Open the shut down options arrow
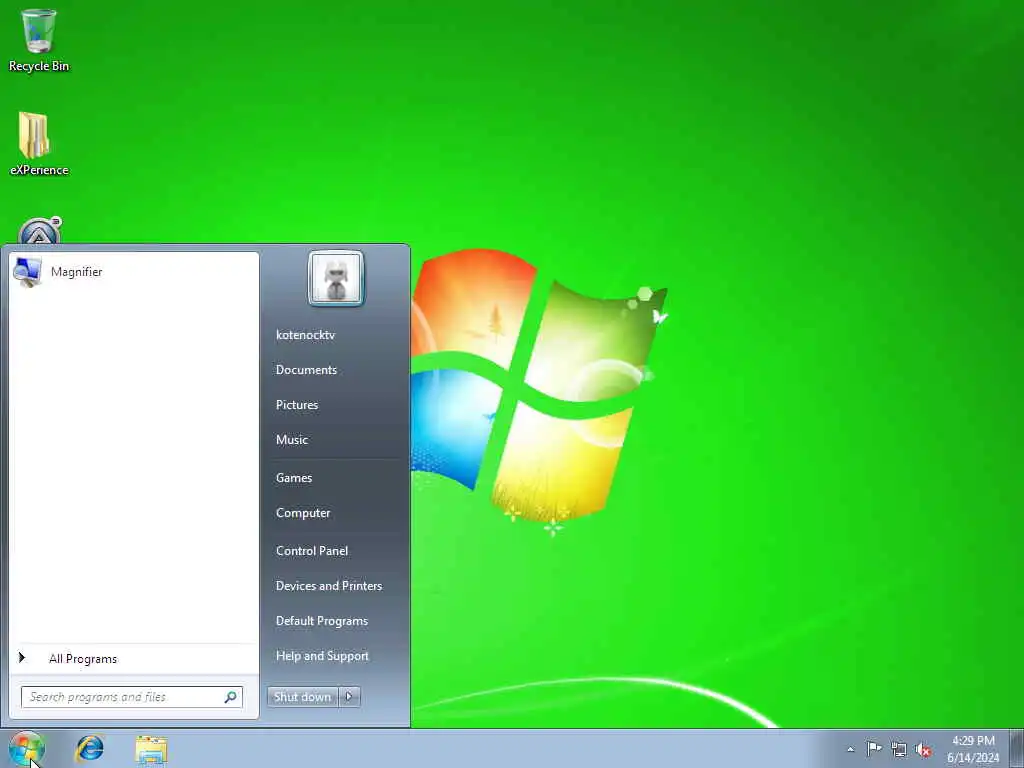Screen dimensions: 1024x768 tap(349, 697)
